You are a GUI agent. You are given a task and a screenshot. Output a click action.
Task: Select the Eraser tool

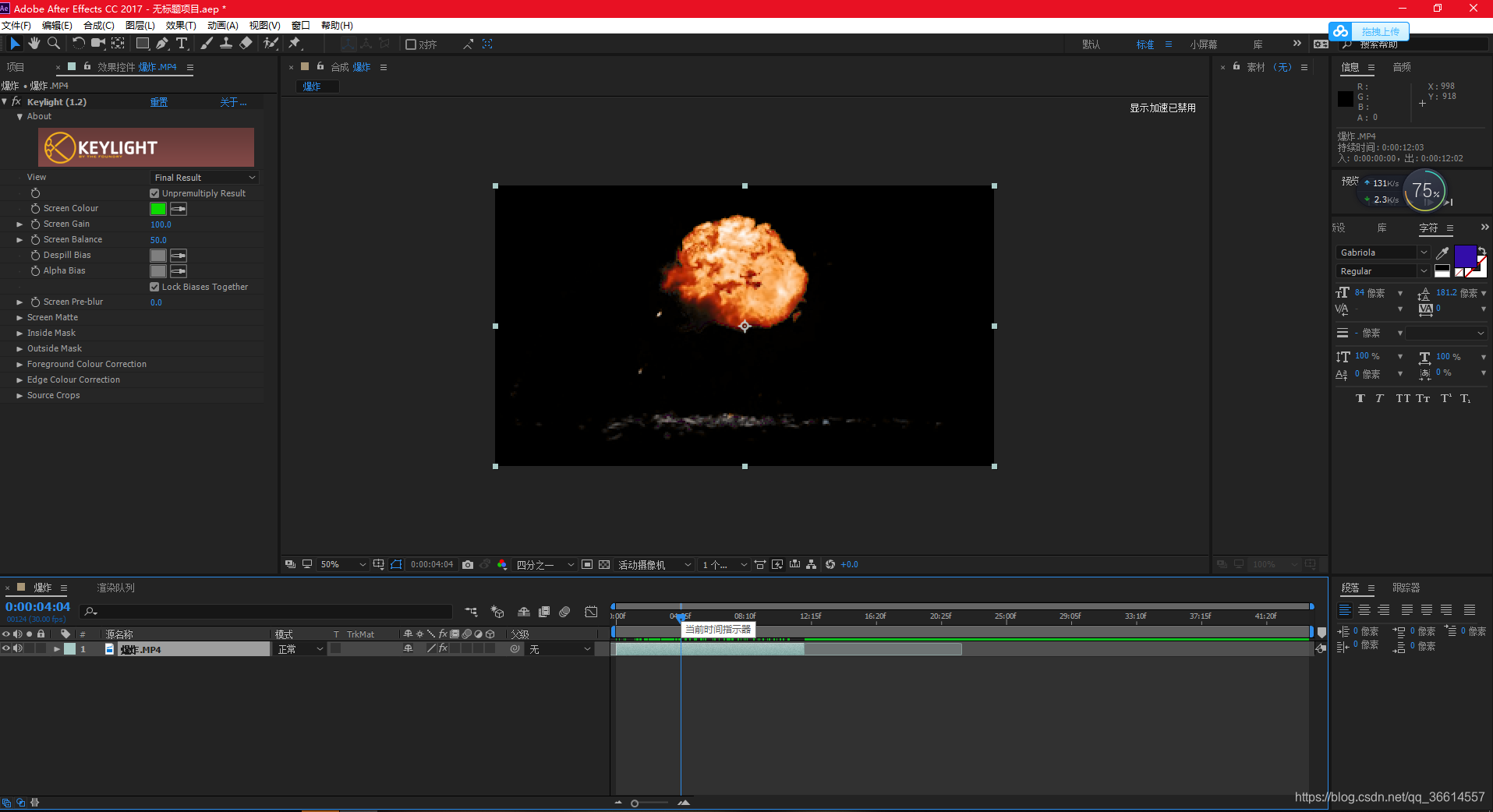click(246, 44)
